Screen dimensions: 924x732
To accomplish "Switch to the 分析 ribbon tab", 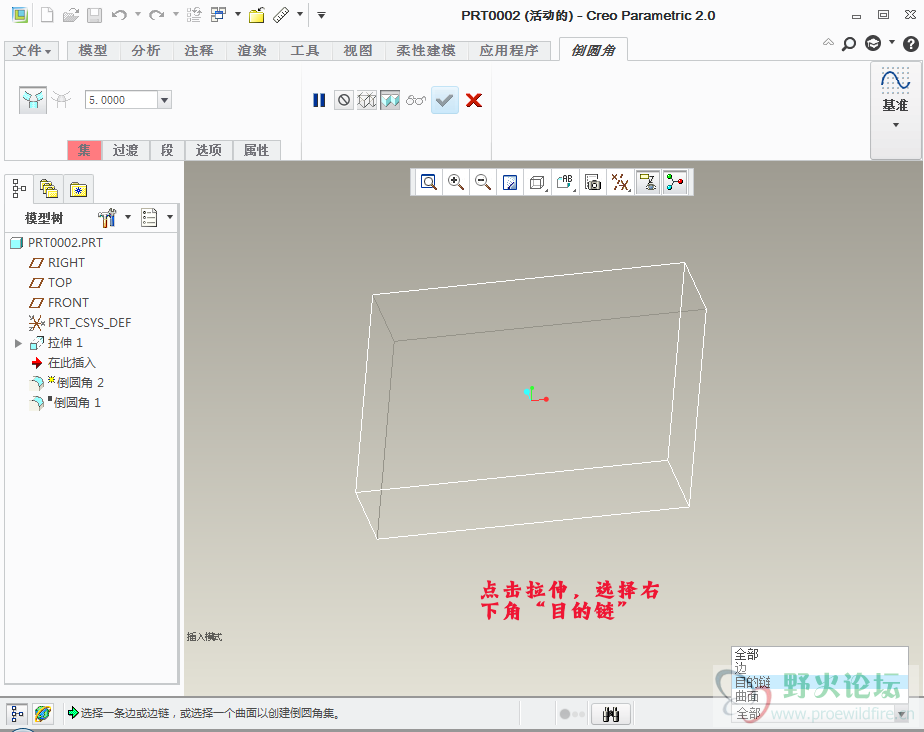I will coord(146,51).
